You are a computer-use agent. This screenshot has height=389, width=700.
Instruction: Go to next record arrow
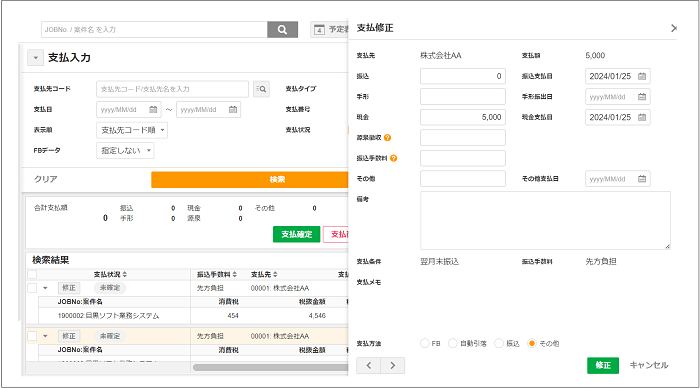pos(392,365)
